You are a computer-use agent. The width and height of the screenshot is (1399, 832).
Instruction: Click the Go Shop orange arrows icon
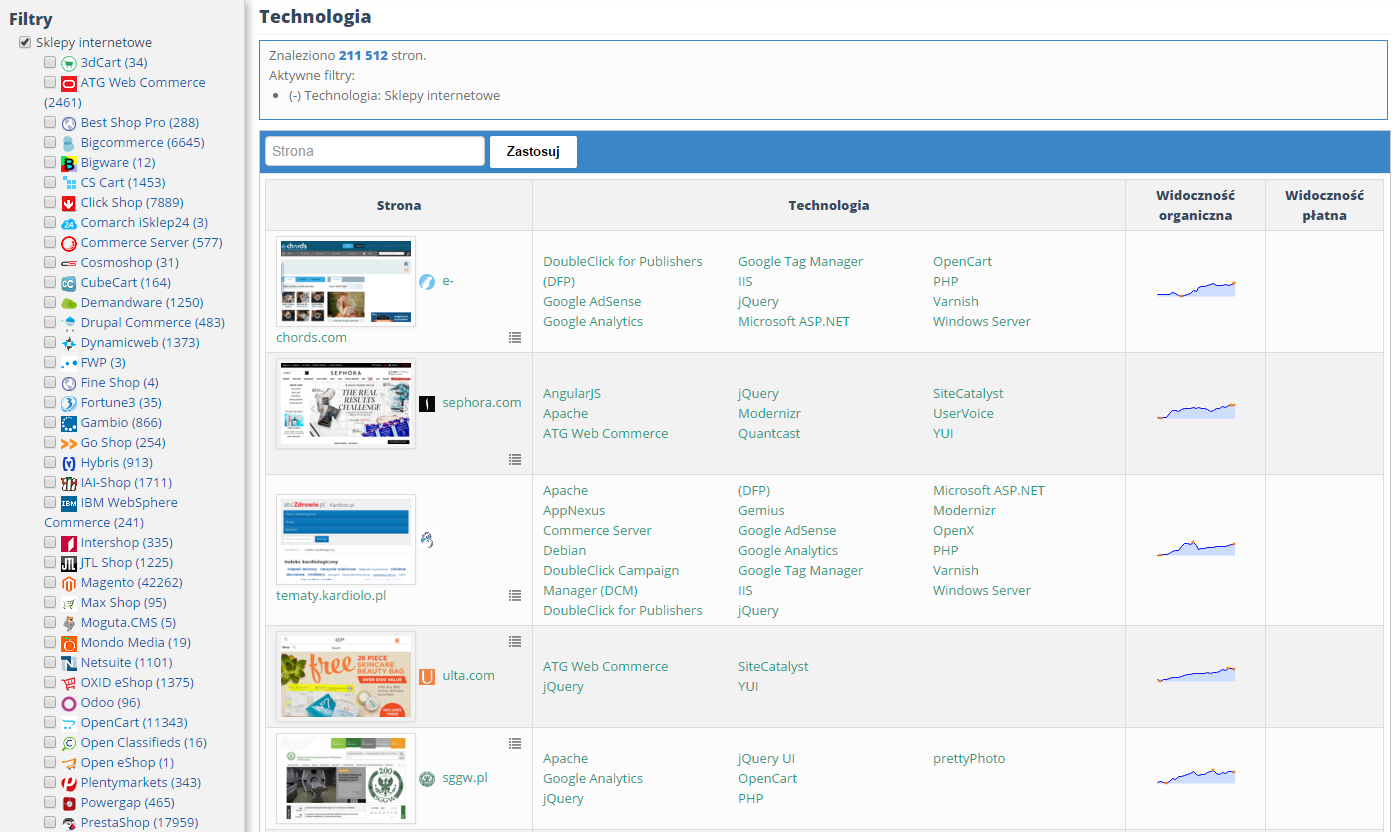(x=69, y=443)
